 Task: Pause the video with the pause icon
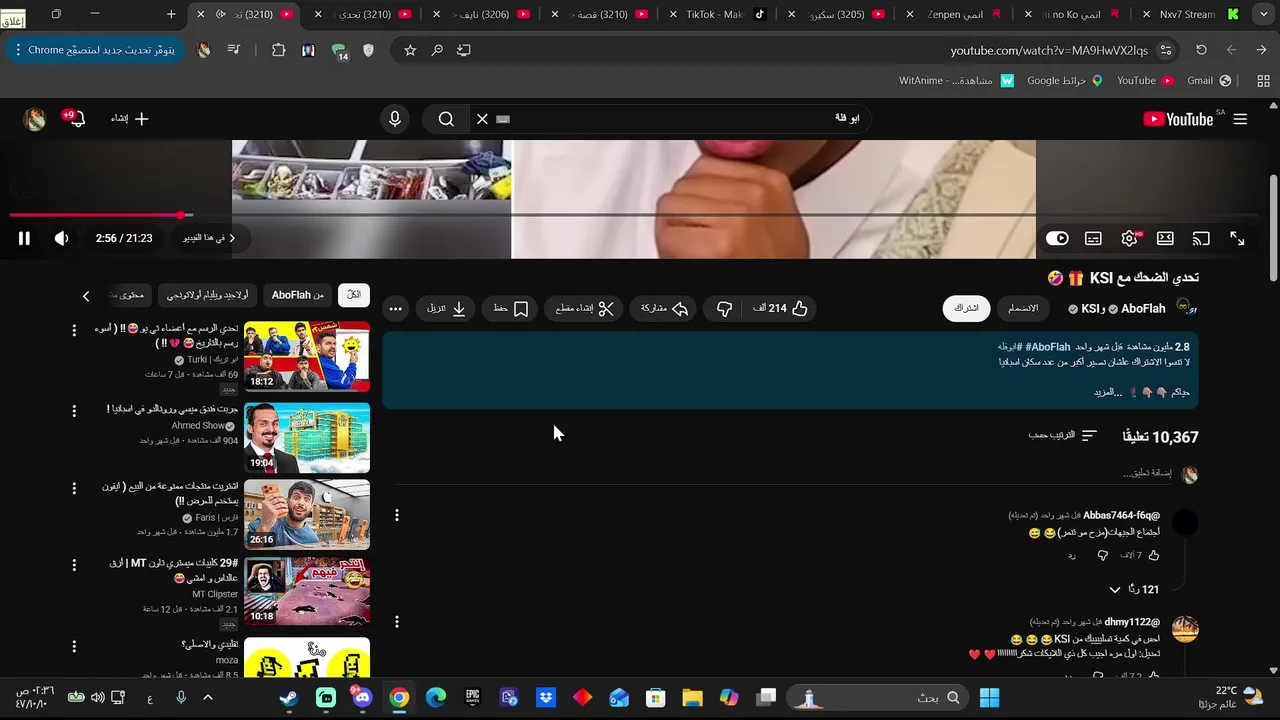pyautogui.click(x=24, y=238)
